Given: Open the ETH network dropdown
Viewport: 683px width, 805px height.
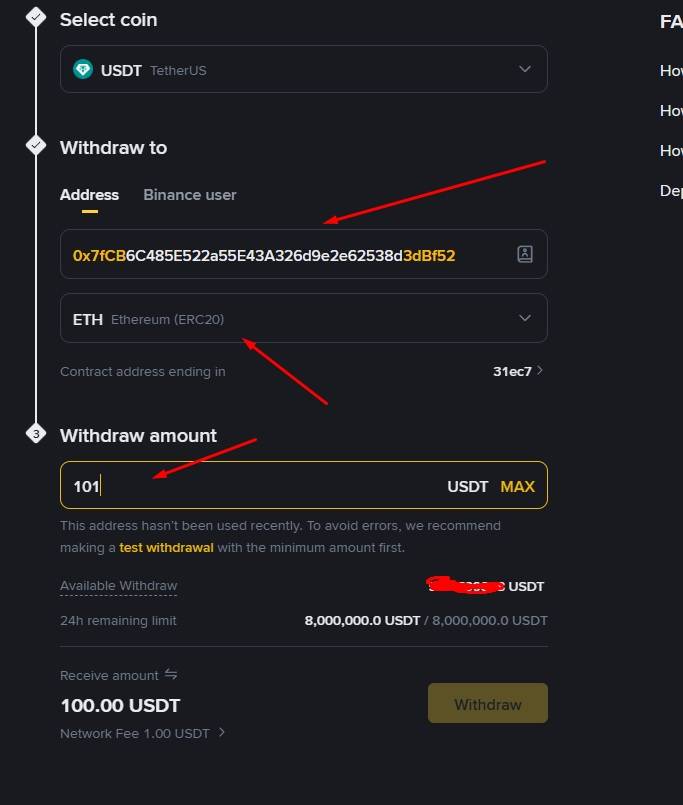Looking at the screenshot, I should coord(525,318).
